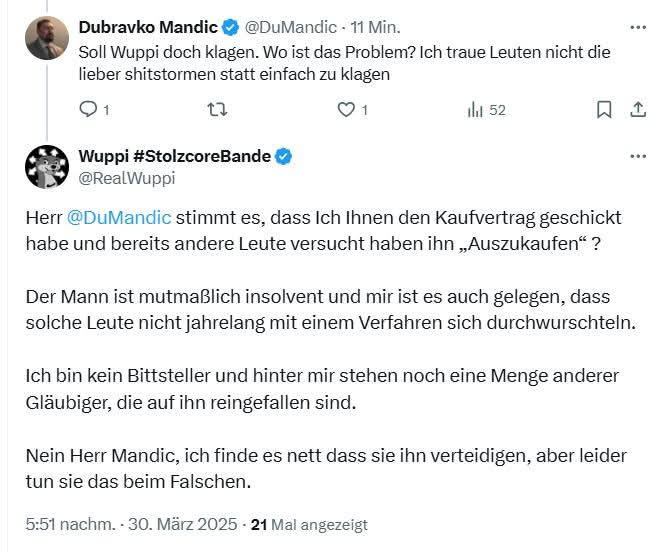The image size is (662, 552).
Task: Open Dubravko Mandic's profile picture
Action: (47, 38)
